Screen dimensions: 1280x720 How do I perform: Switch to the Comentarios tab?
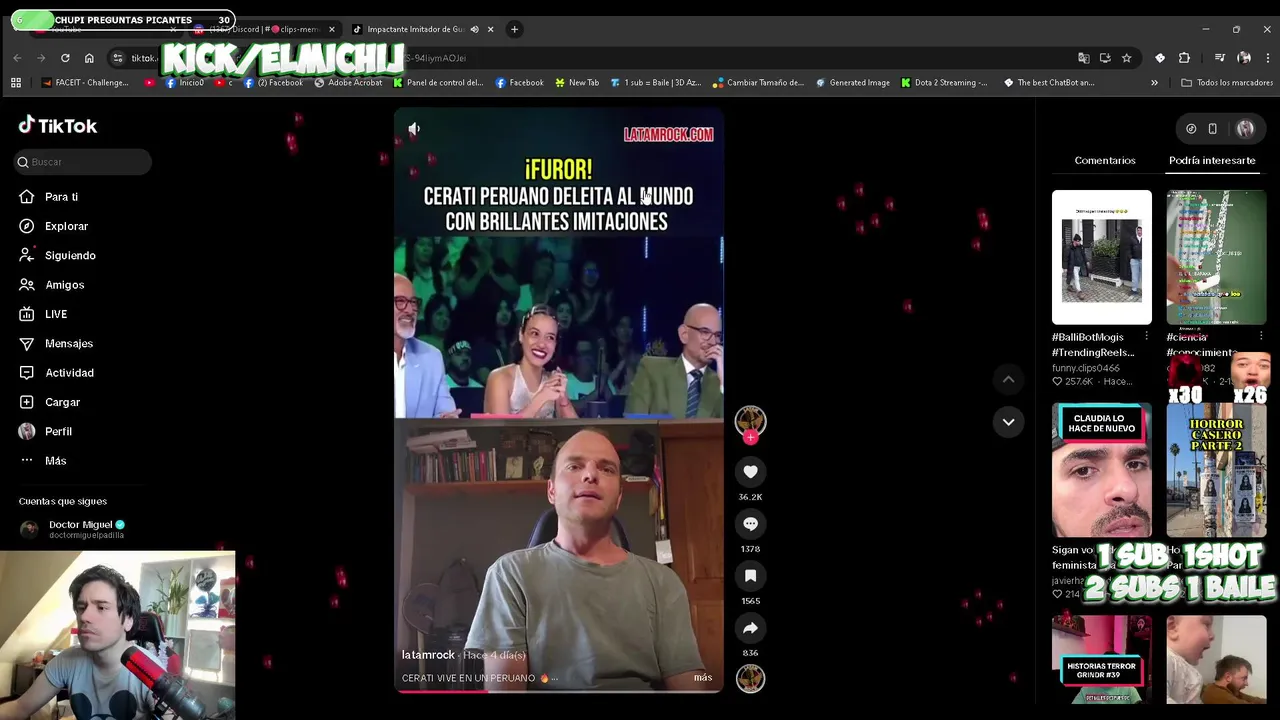[1105, 160]
